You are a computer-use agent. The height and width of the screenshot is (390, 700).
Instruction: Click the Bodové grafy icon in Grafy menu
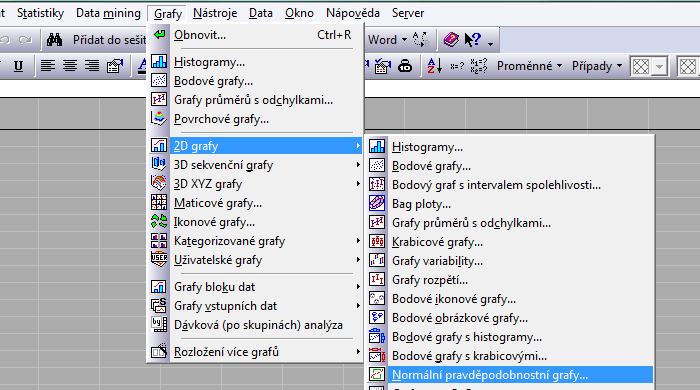coord(159,81)
